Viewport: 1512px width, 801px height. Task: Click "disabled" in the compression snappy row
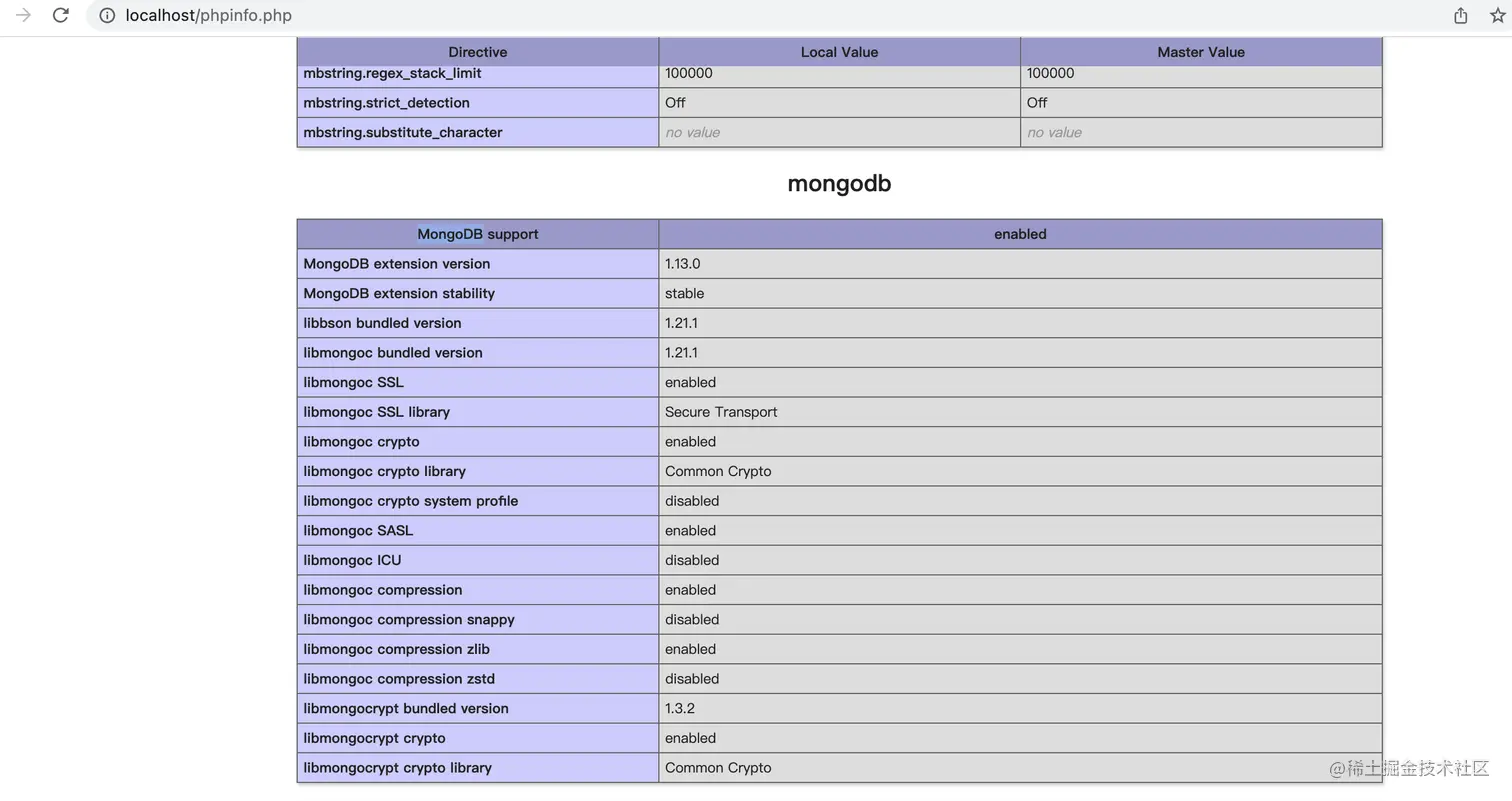coord(692,620)
